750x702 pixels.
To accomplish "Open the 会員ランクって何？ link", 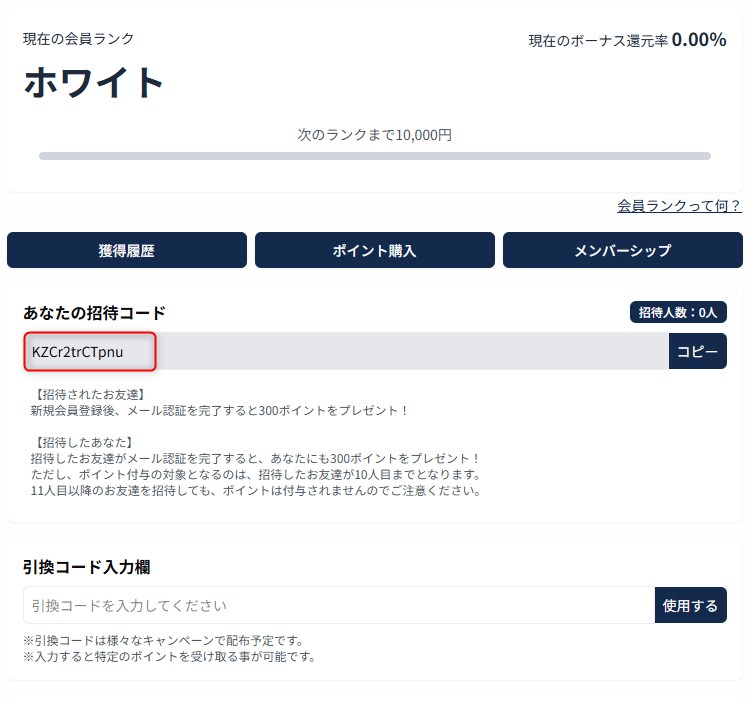I will [x=679, y=206].
